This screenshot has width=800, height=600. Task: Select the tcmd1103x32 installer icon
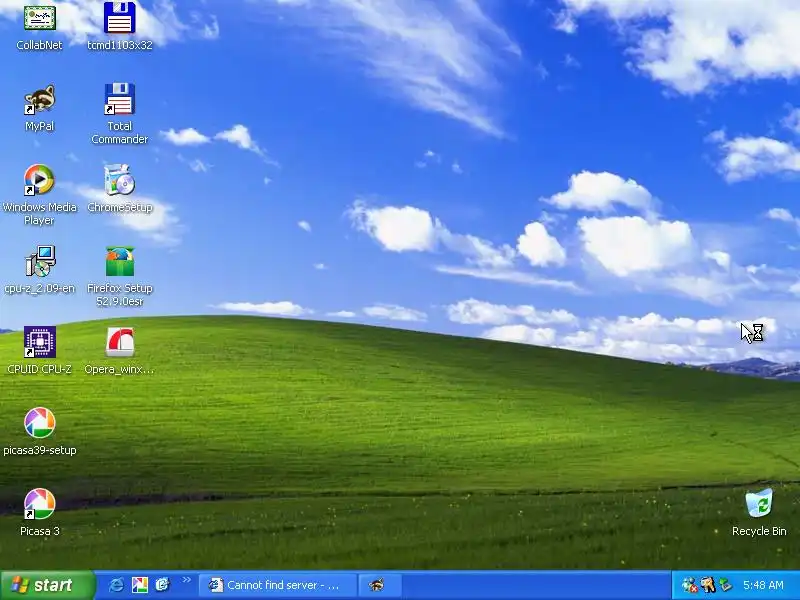coord(119,26)
